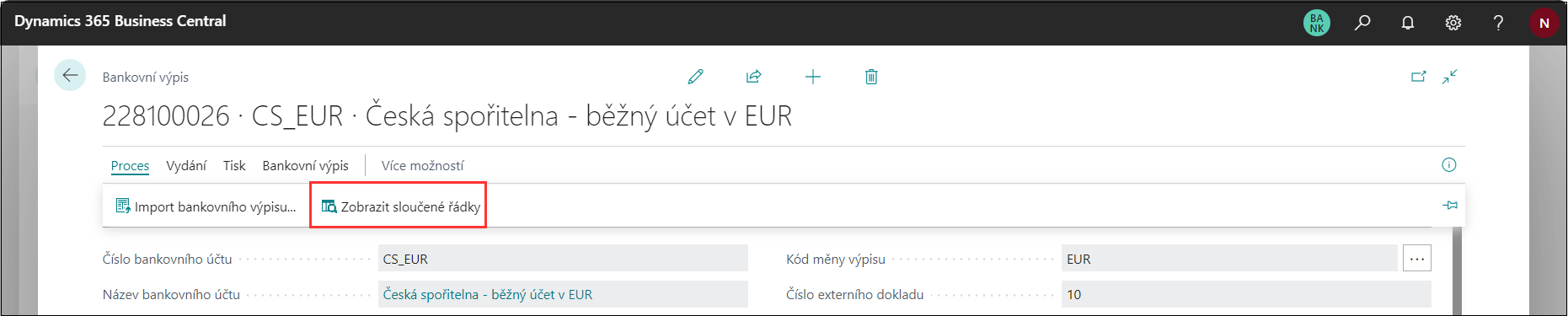Collapse the page with shrink arrows icon
This screenshot has width=1568, height=316.
pos(1450,77)
